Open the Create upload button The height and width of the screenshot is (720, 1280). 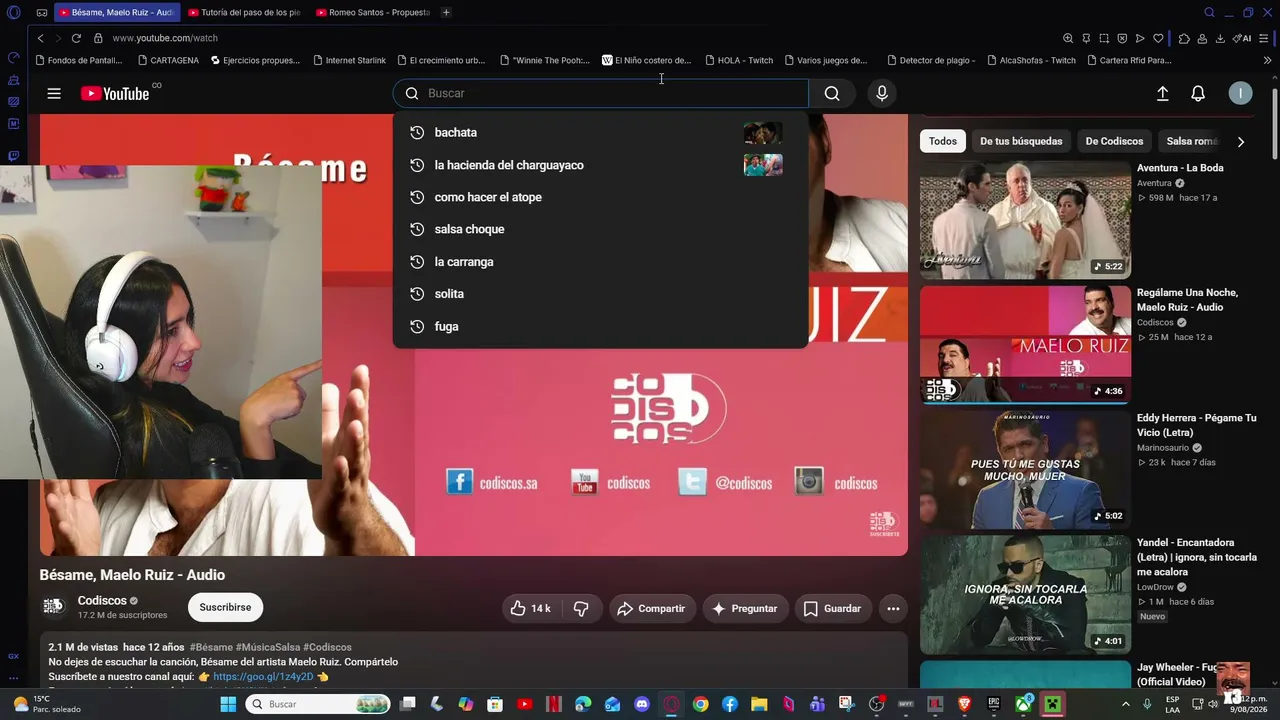1162,93
